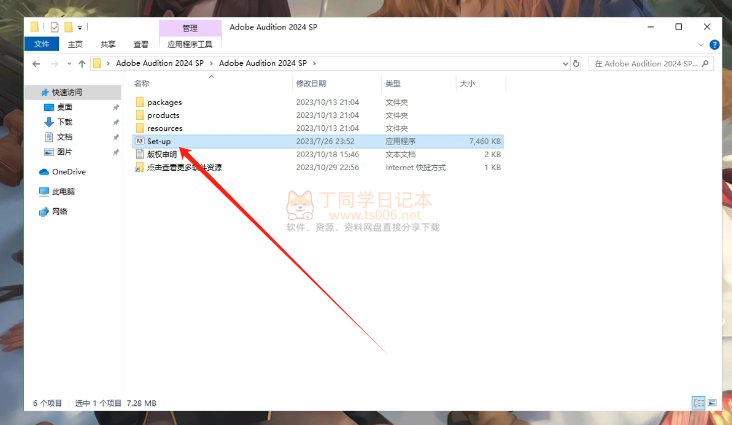The height and width of the screenshot is (425, 732).
Task: Go up one folder level
Action: (82, 64)
